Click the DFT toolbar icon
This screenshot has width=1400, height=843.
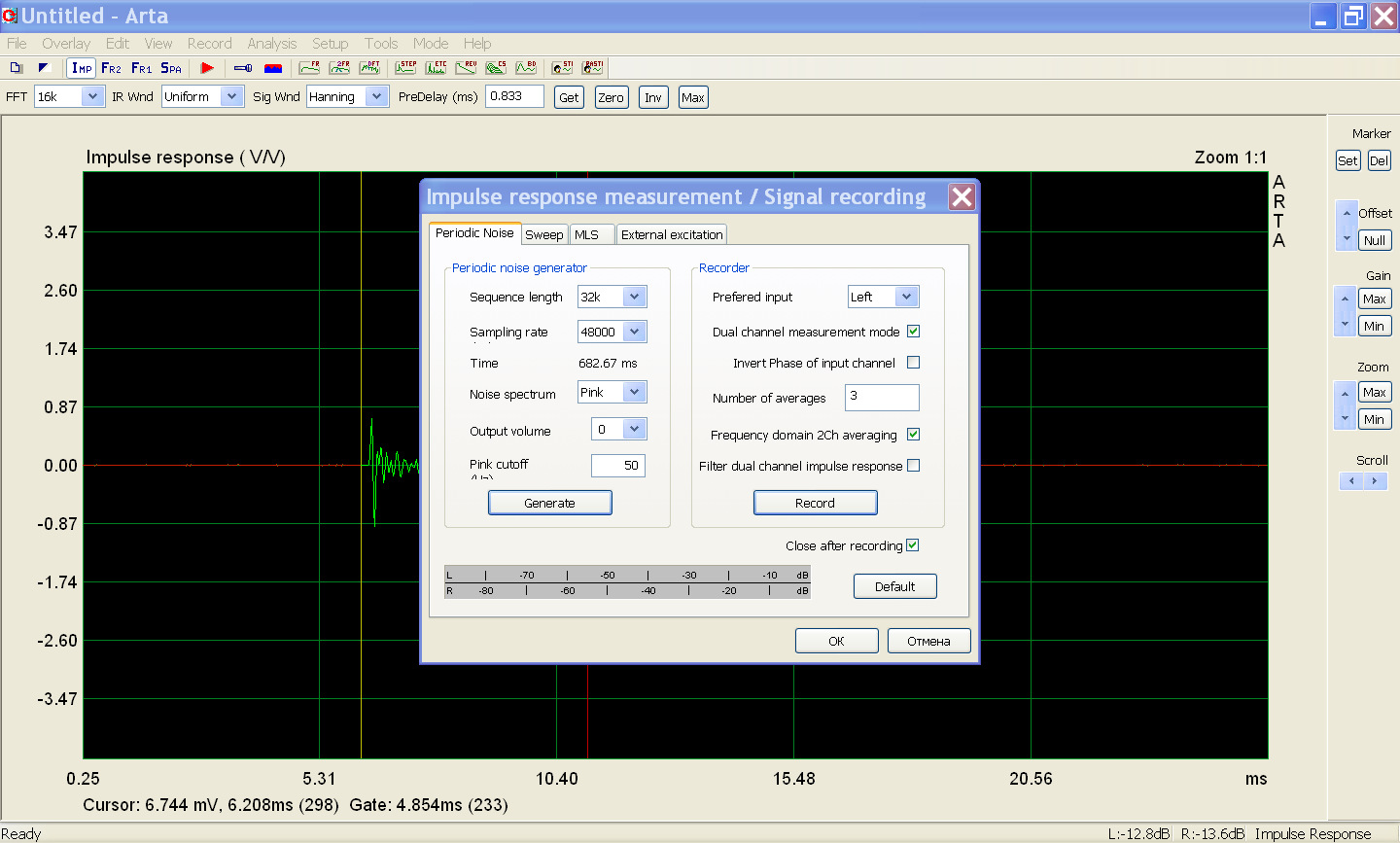(x=369, y=68)
